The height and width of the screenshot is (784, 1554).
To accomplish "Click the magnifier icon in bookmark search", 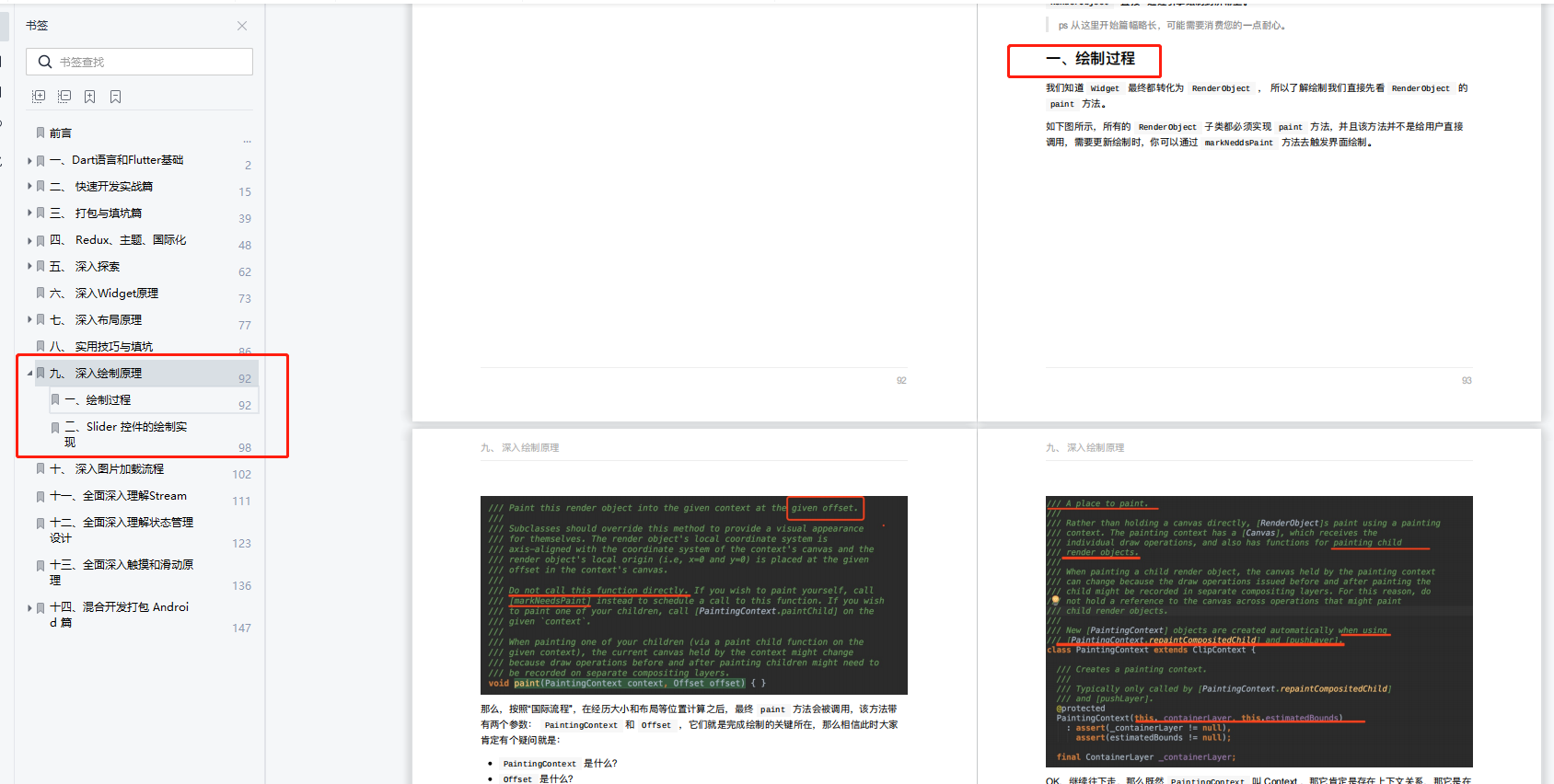I will pos(44,62).
